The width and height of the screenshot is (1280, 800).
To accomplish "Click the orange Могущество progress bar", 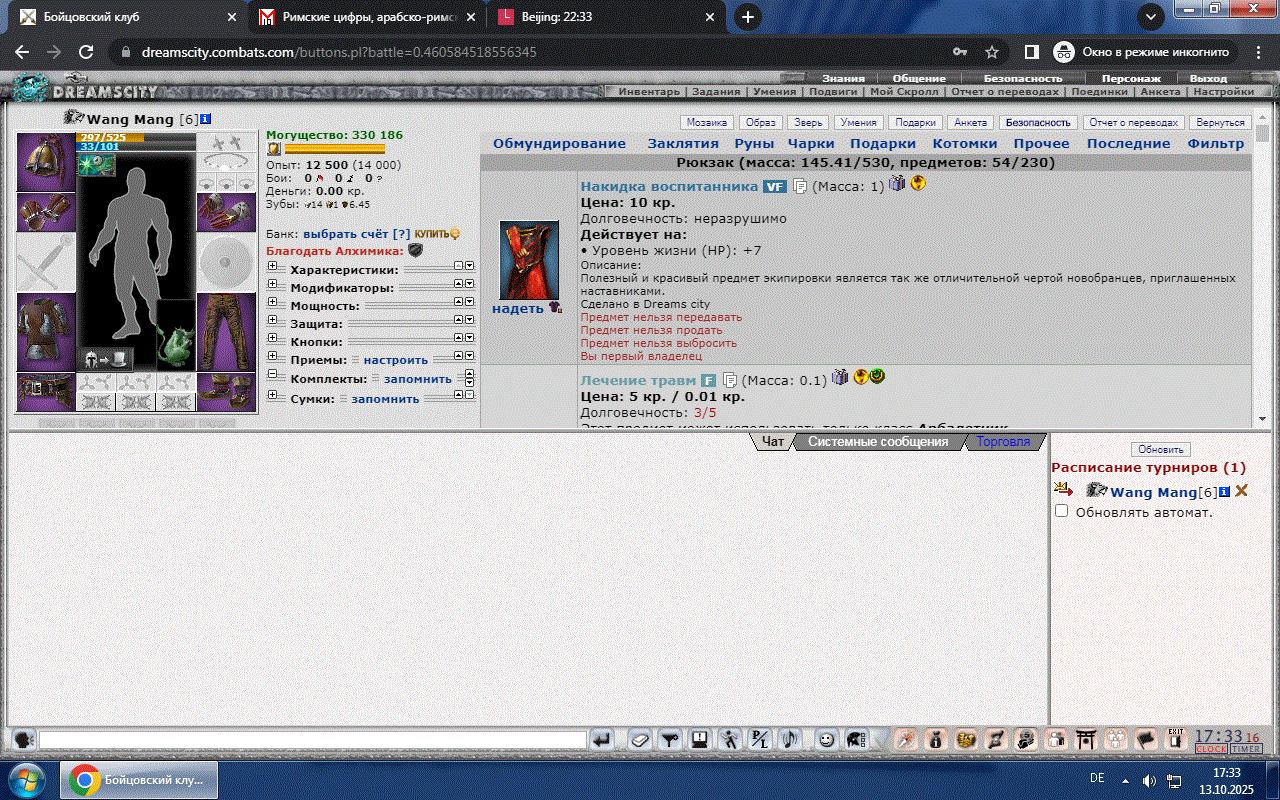I will (334, 149).
